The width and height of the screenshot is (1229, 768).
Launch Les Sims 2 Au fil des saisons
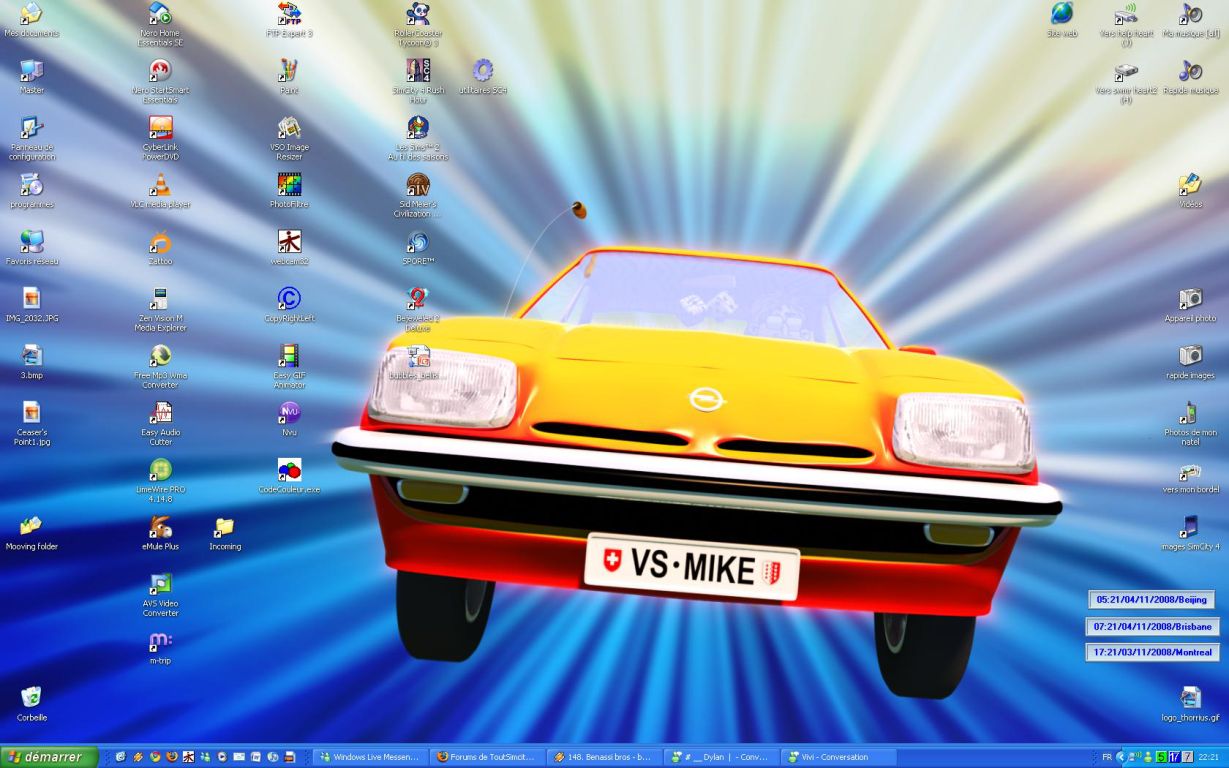(418, 128)
